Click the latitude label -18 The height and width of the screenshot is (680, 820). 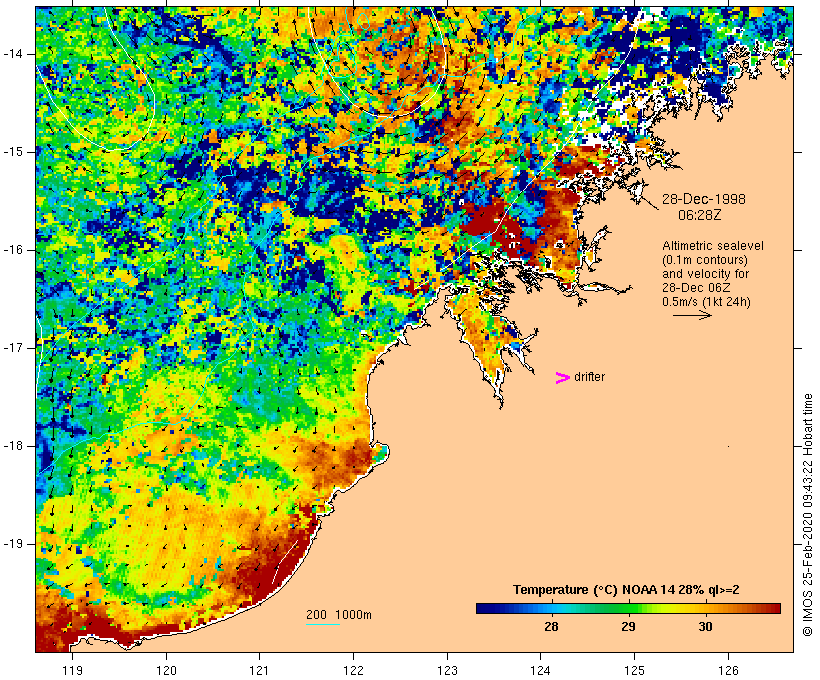(x=13, y=446)
